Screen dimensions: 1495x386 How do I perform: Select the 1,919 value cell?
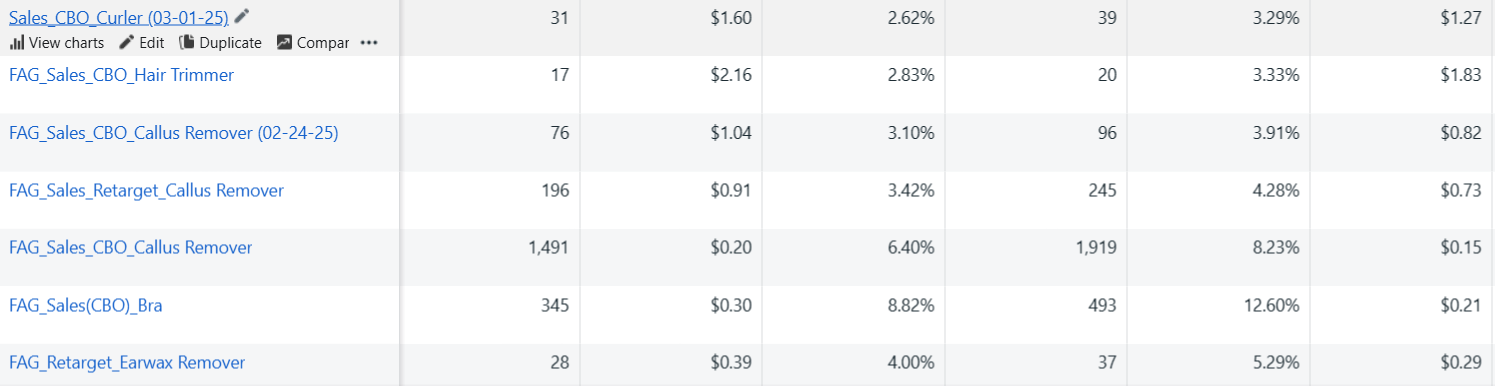pos(1097,248)
